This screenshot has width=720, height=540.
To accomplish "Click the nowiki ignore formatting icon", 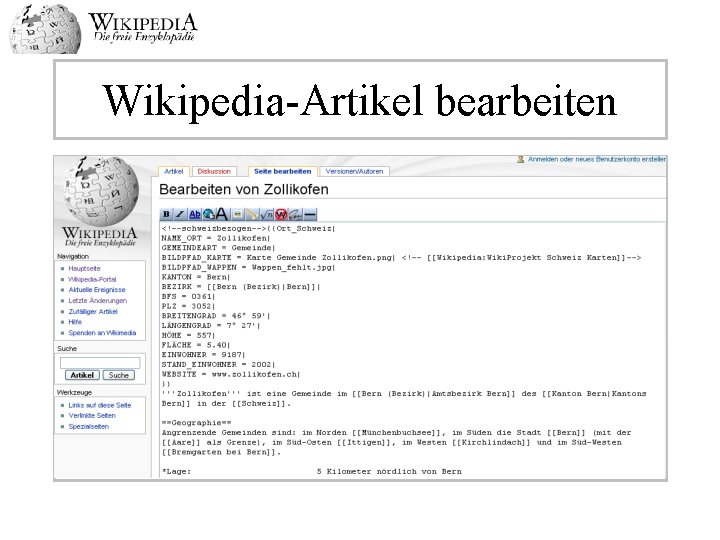I will (281, 214).
